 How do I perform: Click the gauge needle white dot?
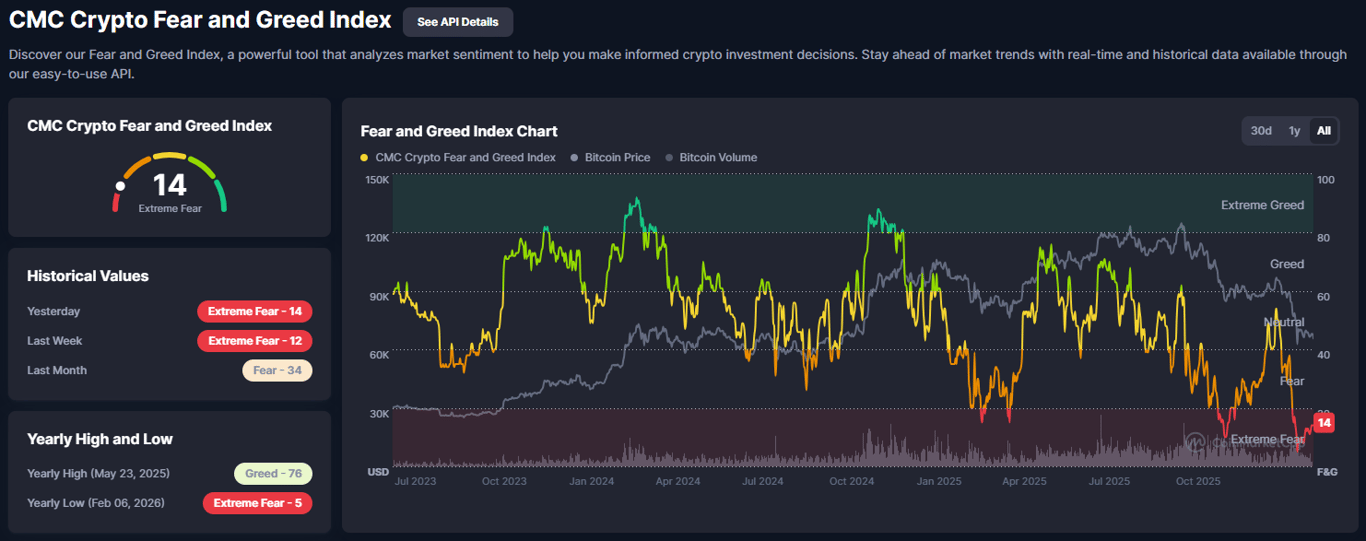coord(120,186)
